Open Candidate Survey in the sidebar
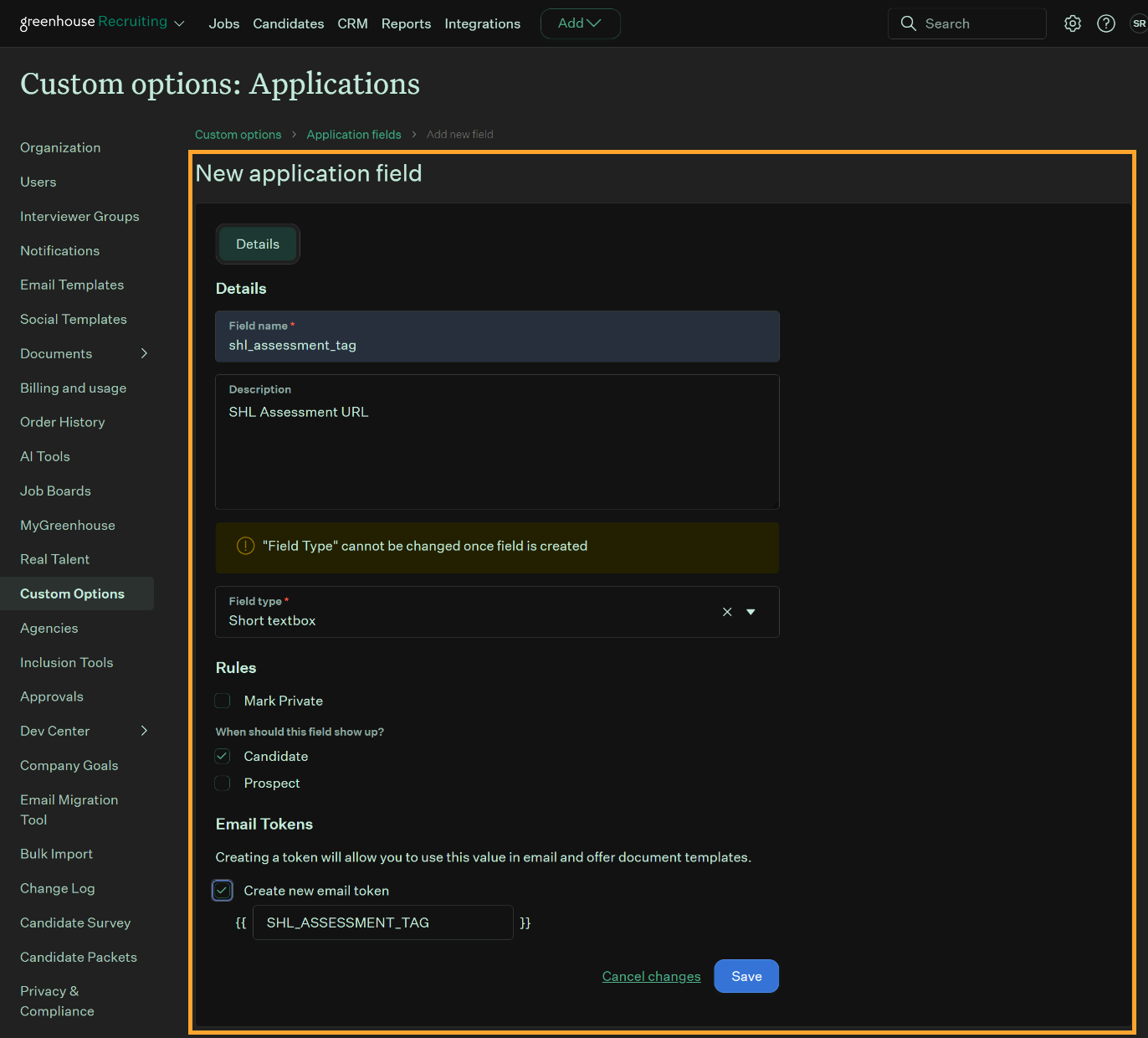The image size is (1148, 1038). 75,922
